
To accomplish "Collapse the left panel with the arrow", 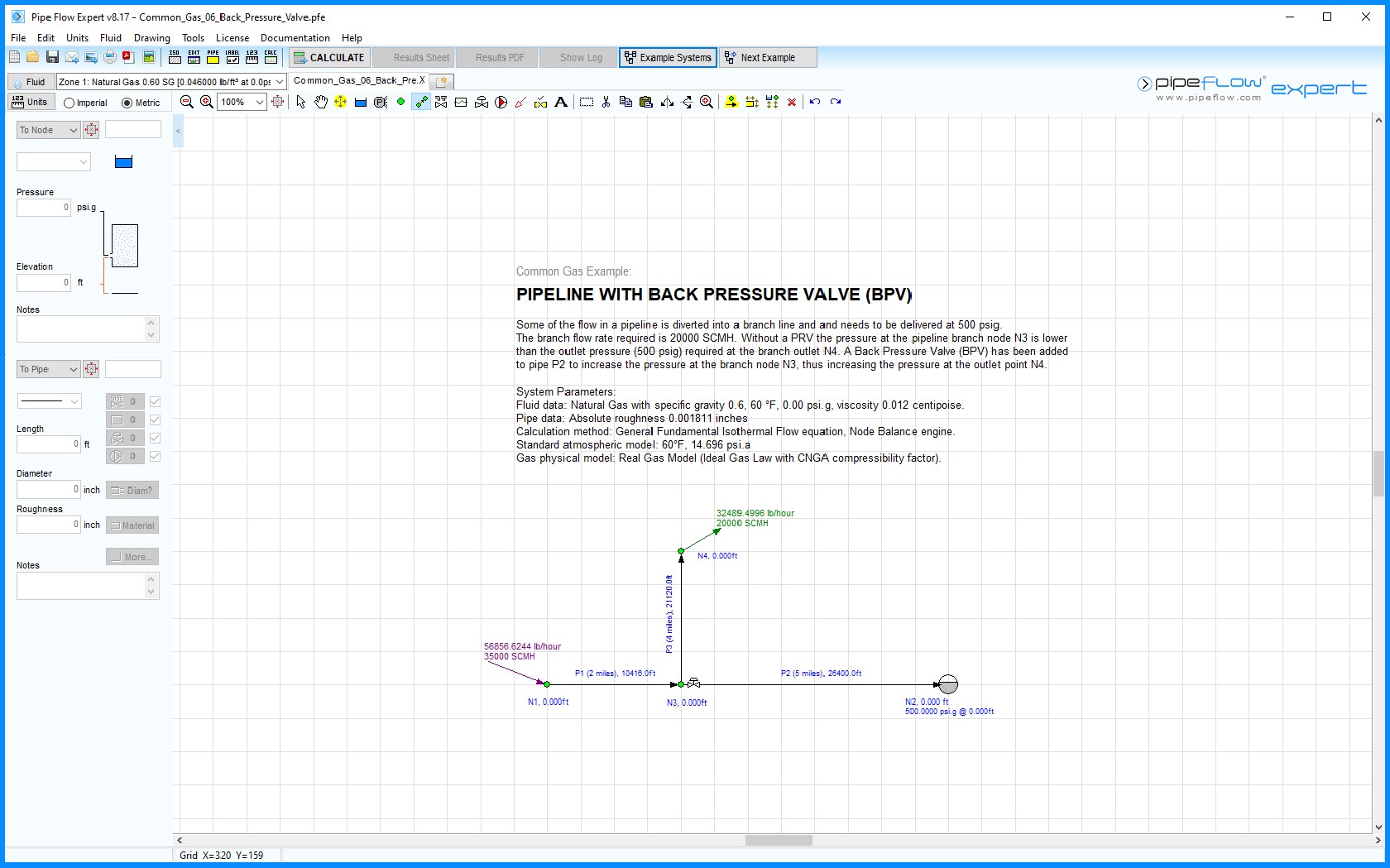I will coord(178,131).
